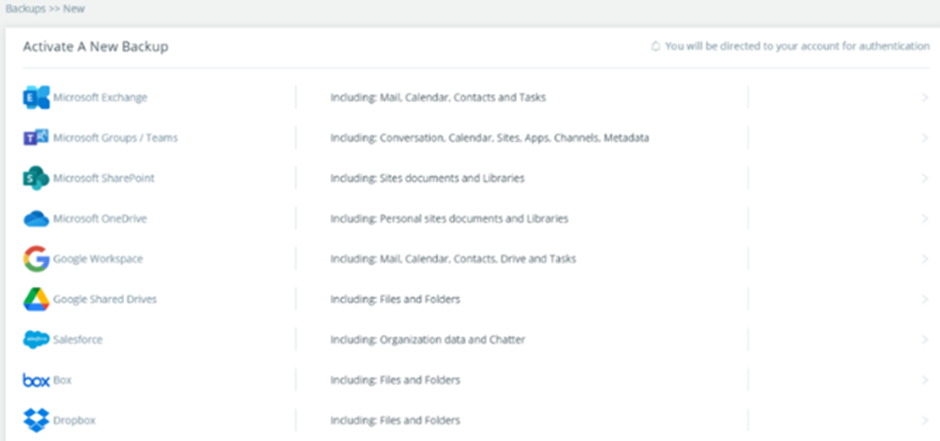Viewport: 940px width, 441px height.
Task: Select the Dropbox label text
Action: (x=74, y=420)
